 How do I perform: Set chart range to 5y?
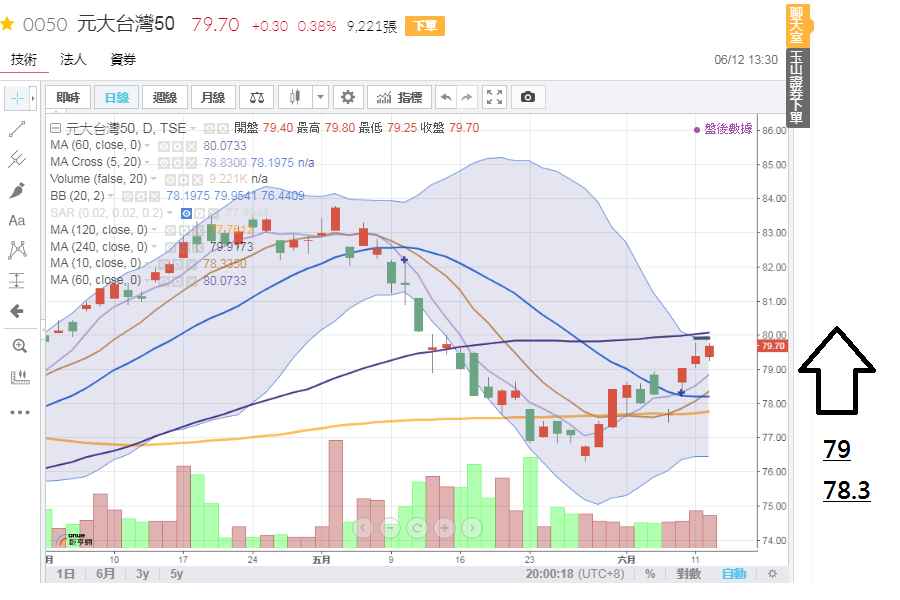click(x=176, y=574)
